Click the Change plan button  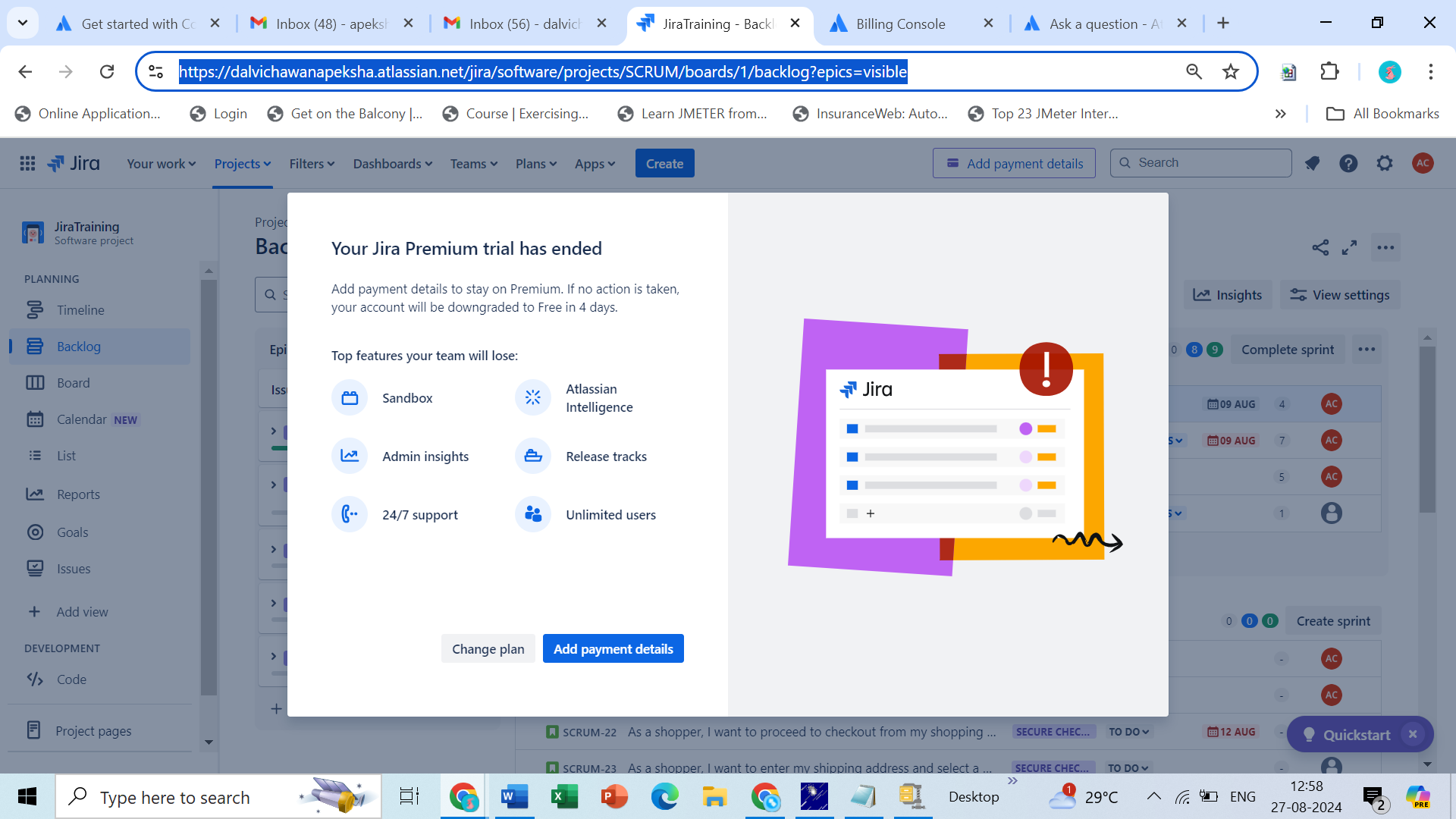click(488, 648)
